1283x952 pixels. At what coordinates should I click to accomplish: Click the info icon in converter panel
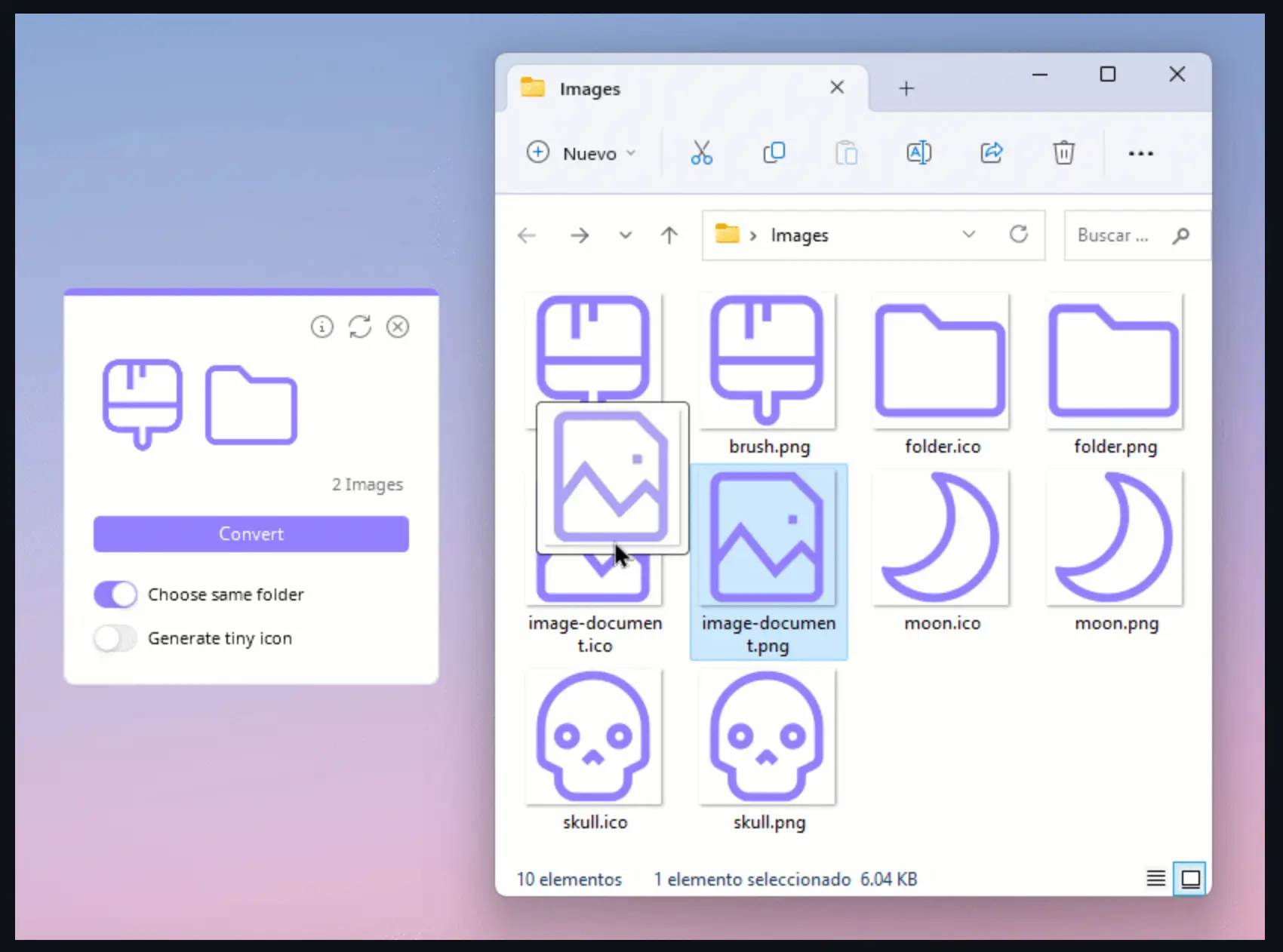(x=322, y=327)
